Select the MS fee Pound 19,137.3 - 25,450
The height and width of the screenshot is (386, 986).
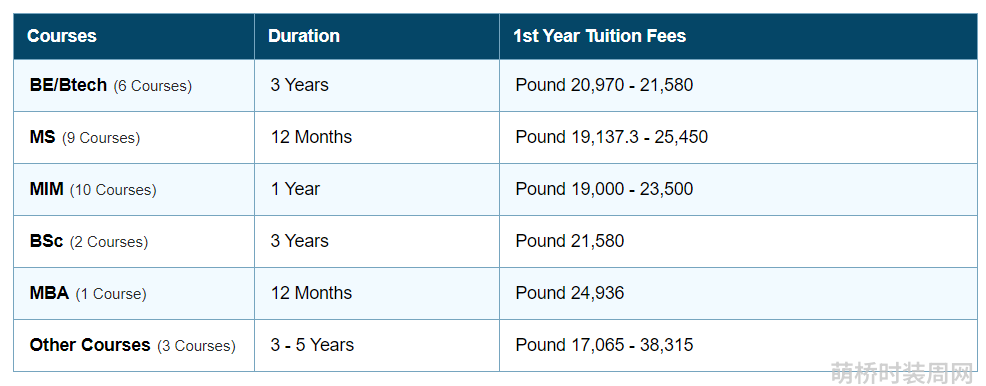point(611,137)
